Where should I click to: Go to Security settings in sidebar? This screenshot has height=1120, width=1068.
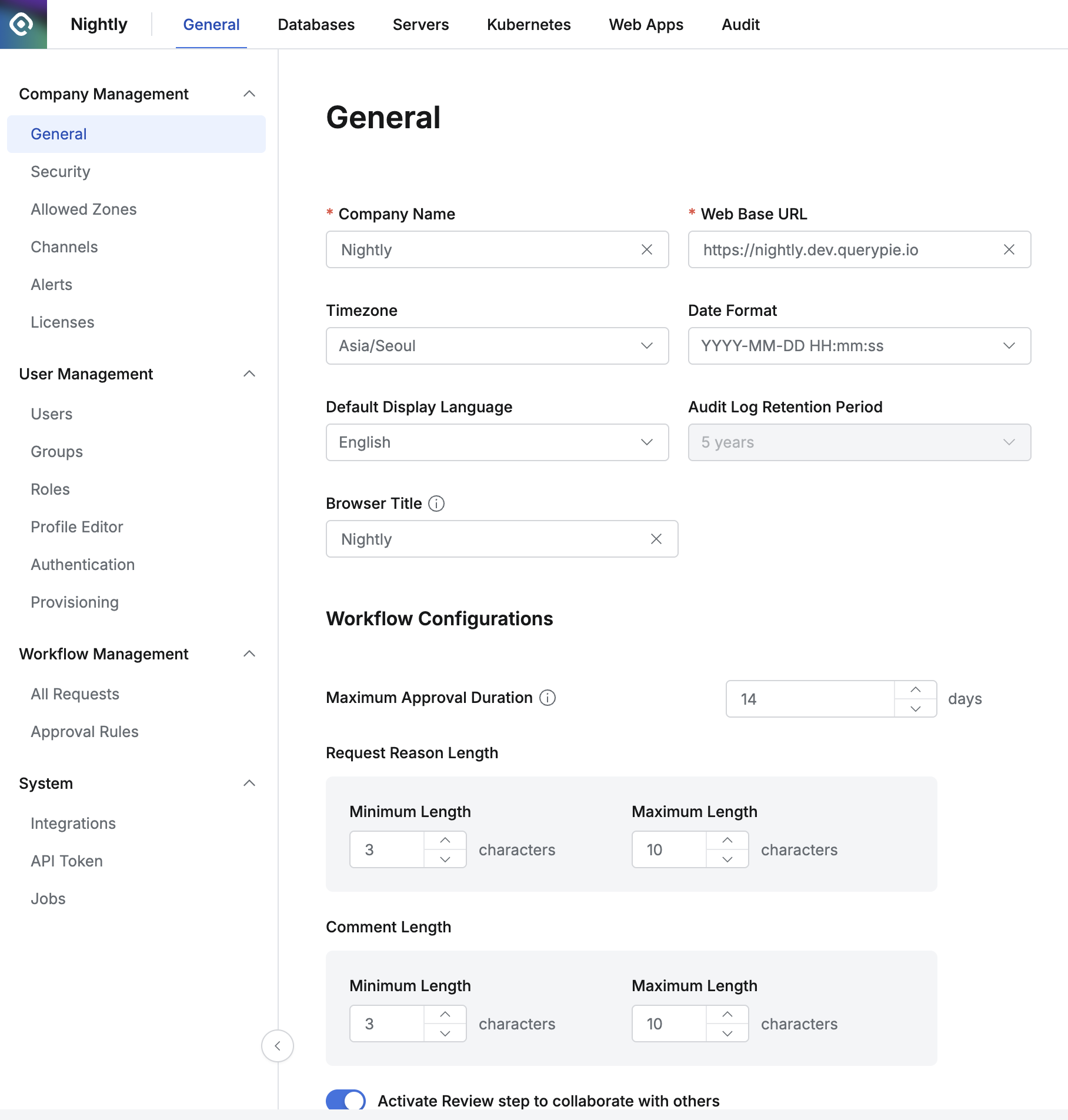point(61,172)
